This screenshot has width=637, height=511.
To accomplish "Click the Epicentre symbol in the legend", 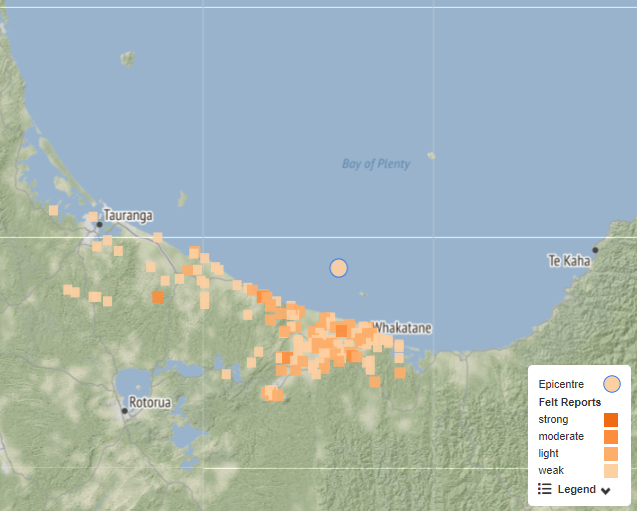I will click(611, 384).
